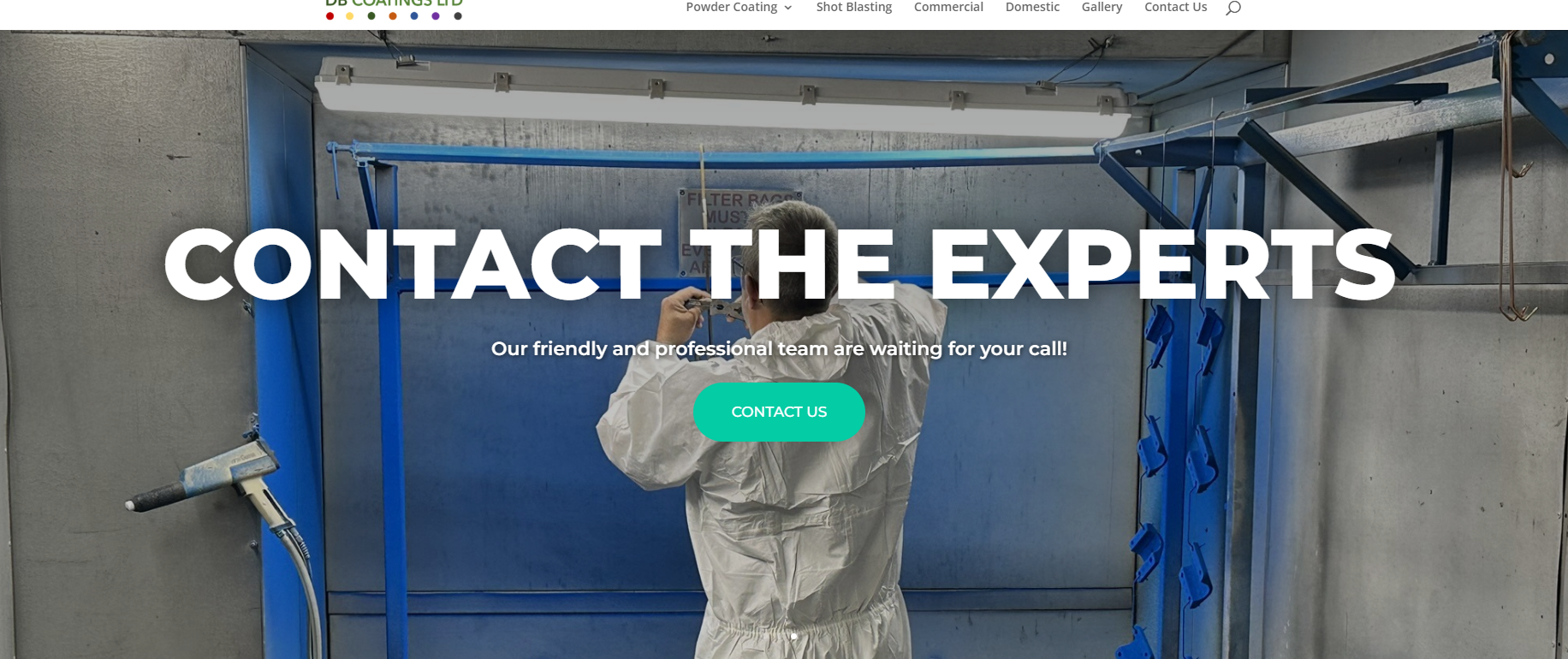Viewport: 1568px width, 659px height.
Task: Click the CONTACT THE EXPERTS heading
Action: (x=779, y=264)
